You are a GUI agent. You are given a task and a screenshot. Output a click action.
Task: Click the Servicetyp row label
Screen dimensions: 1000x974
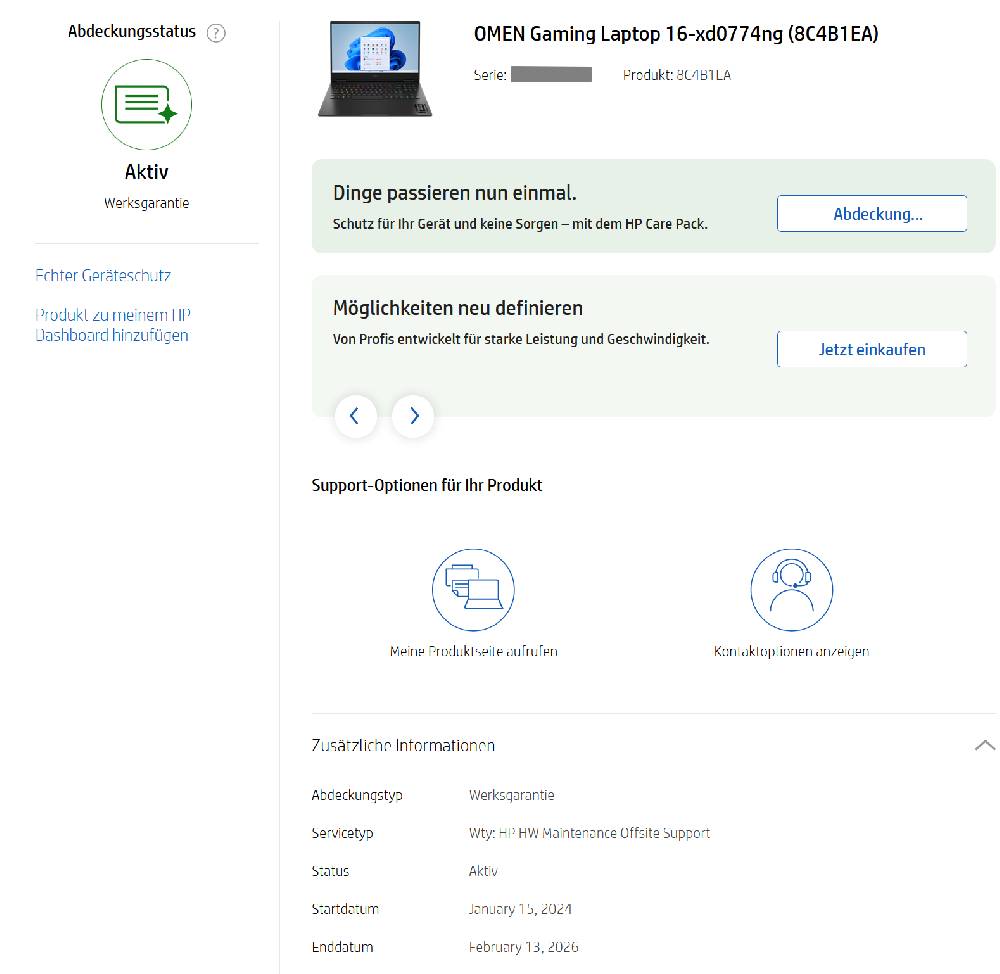click(342, 833)
